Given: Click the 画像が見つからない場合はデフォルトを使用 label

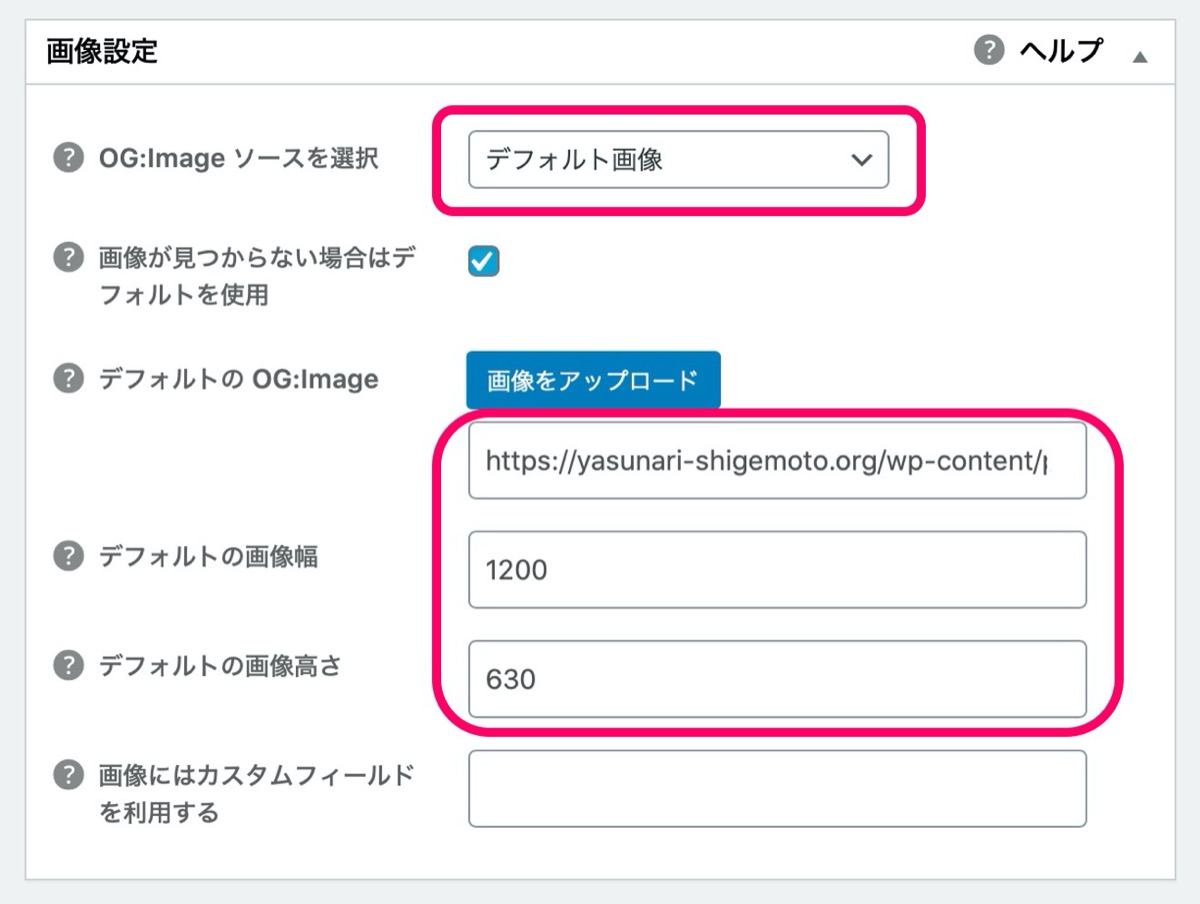Looking at the screenshot, I should pos(257,277).
